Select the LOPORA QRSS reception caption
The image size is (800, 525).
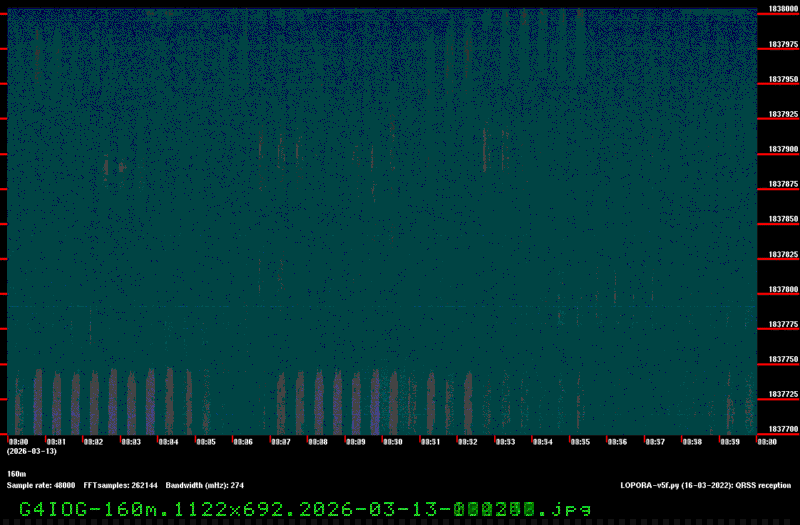click(705, 485)
